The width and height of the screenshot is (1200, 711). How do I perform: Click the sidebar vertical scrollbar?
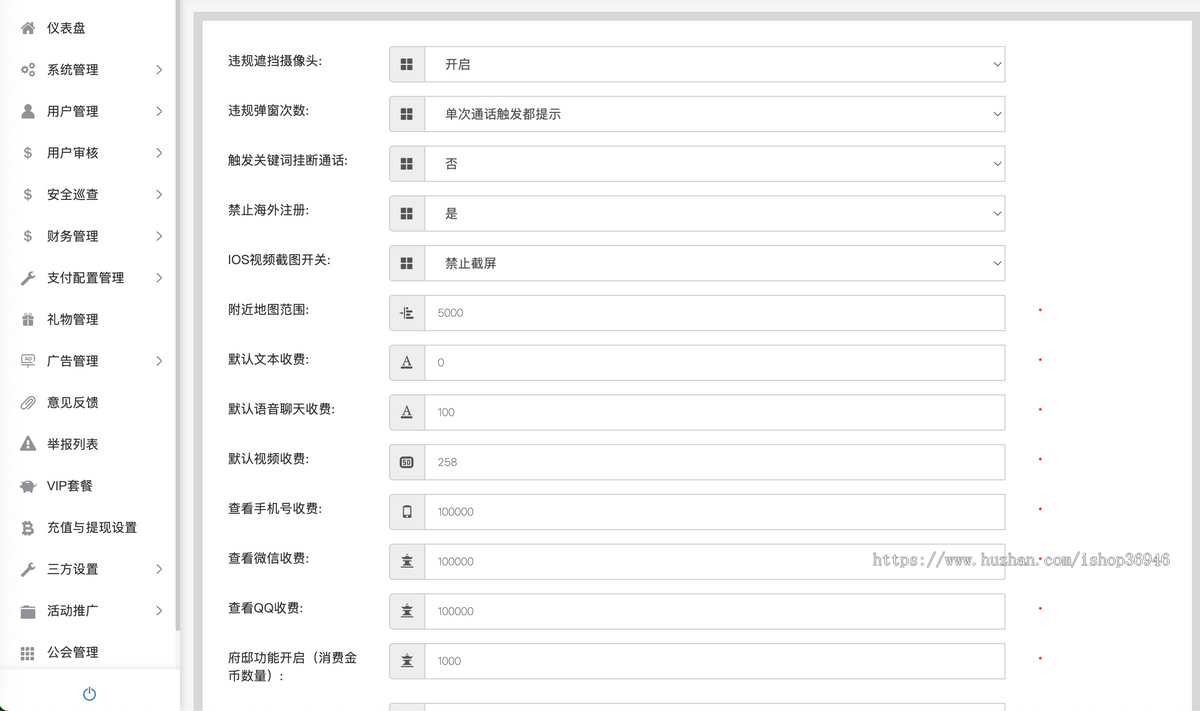[x=178, y=315]
